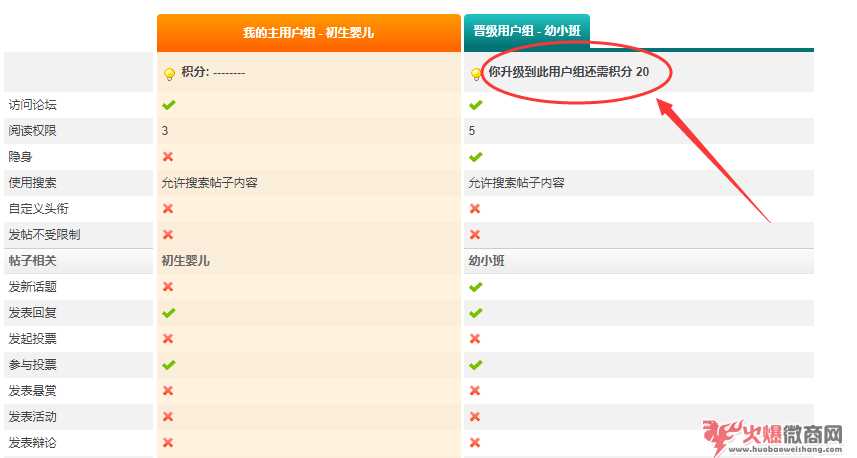Click the 发起投票 row label
857x458 pixels.
point(32,339)
